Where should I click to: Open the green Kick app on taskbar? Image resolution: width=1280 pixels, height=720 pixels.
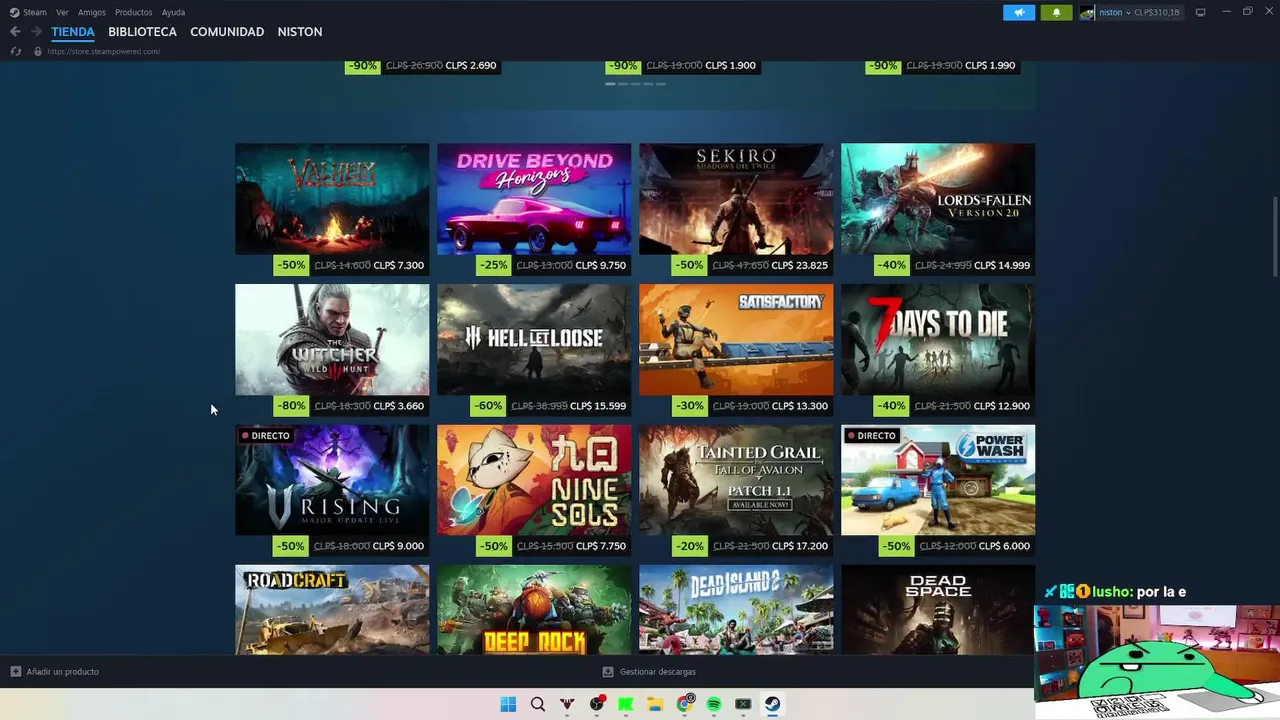626,704
